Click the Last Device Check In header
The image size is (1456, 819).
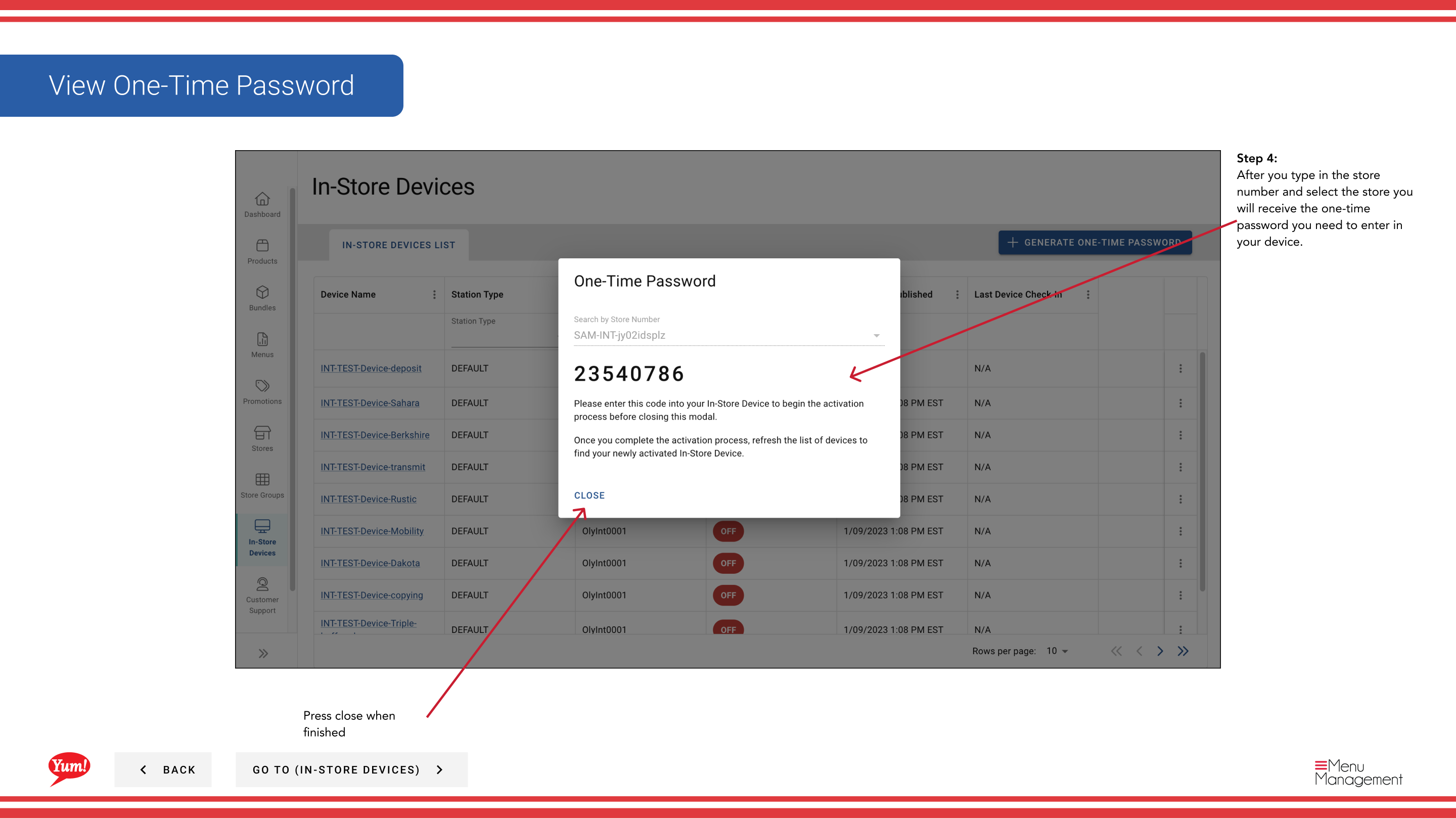[1018, 294]
